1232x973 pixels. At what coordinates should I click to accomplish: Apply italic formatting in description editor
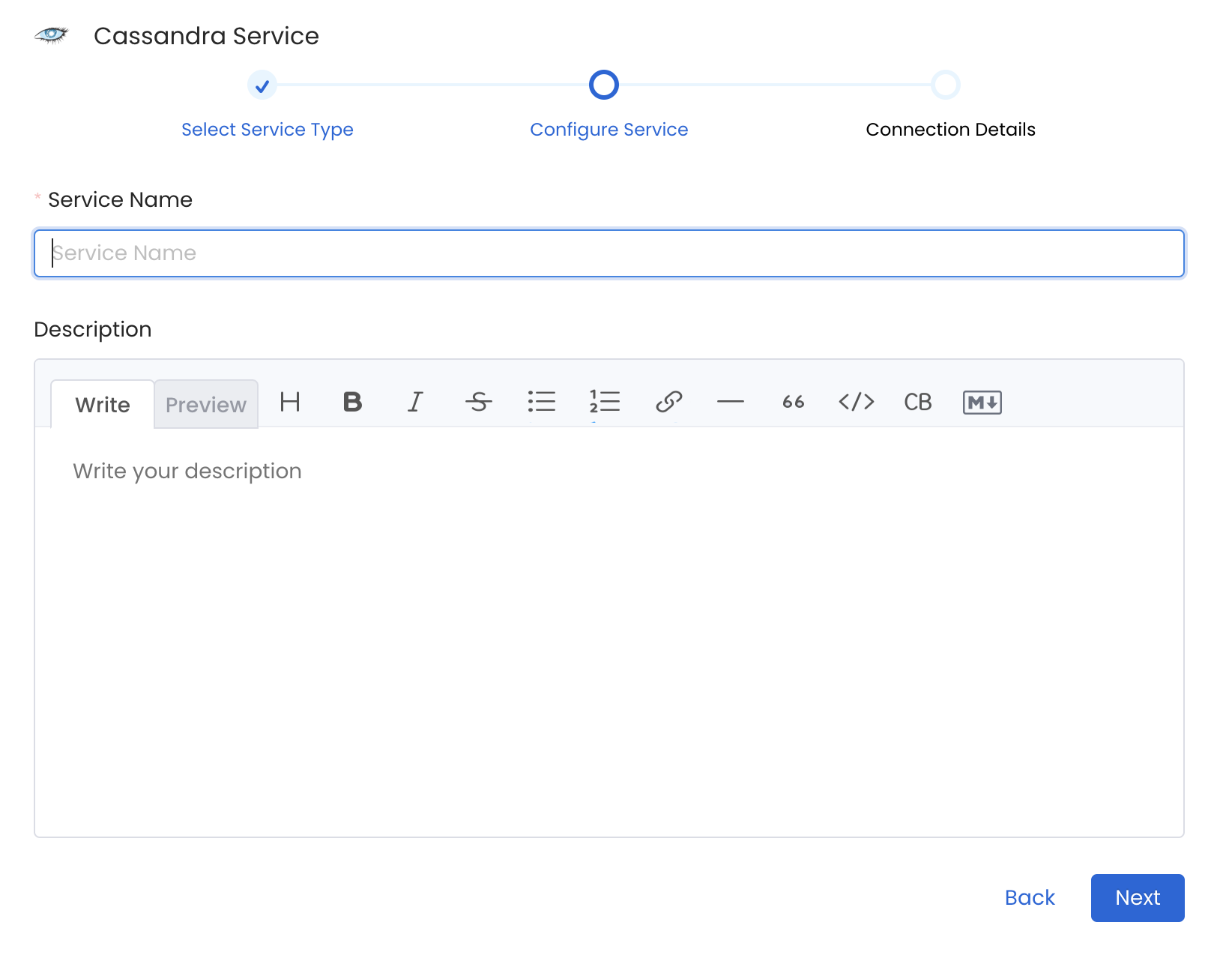point(415,403)
